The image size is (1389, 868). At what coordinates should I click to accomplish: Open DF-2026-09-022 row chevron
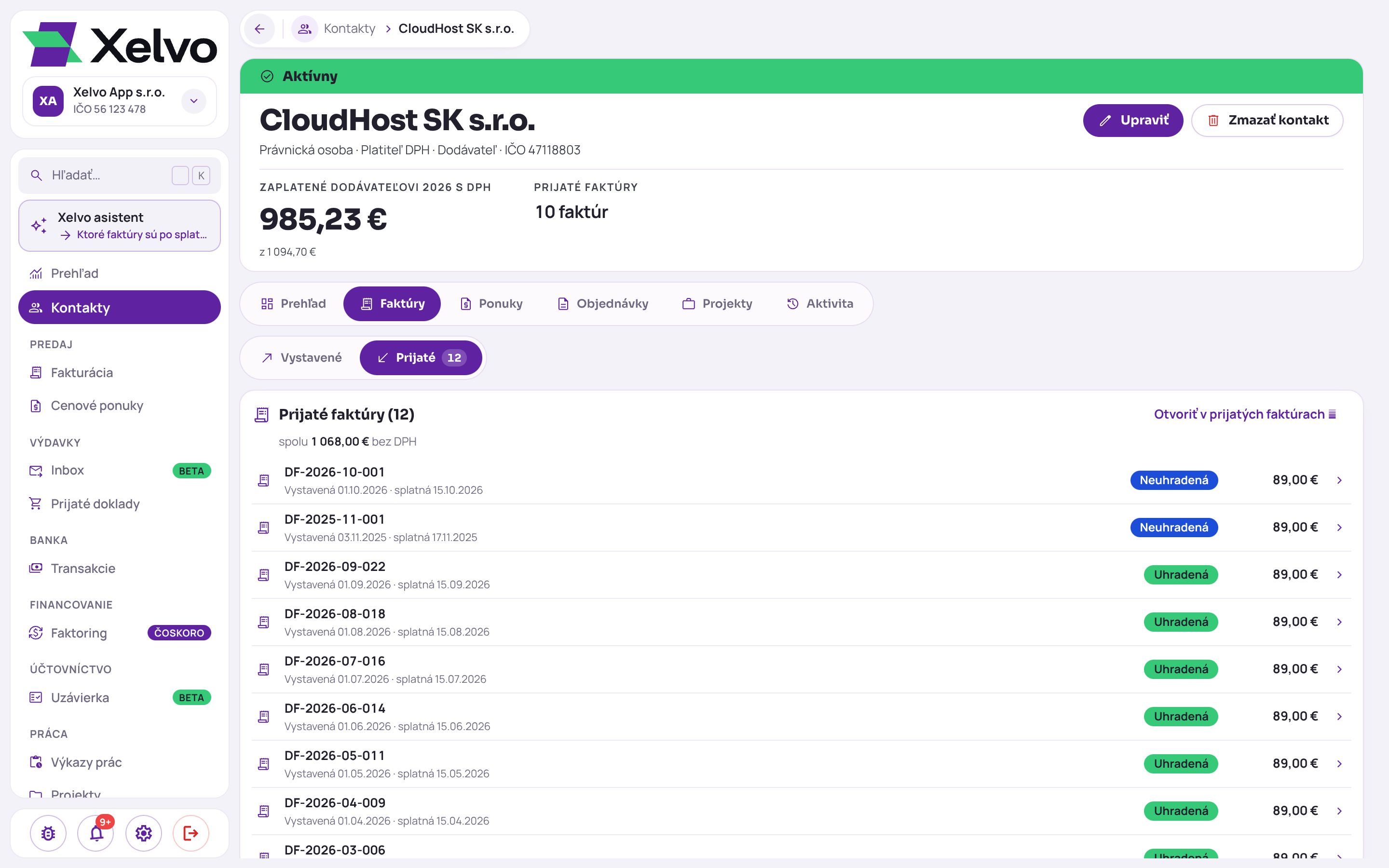tap(1339, 575)
